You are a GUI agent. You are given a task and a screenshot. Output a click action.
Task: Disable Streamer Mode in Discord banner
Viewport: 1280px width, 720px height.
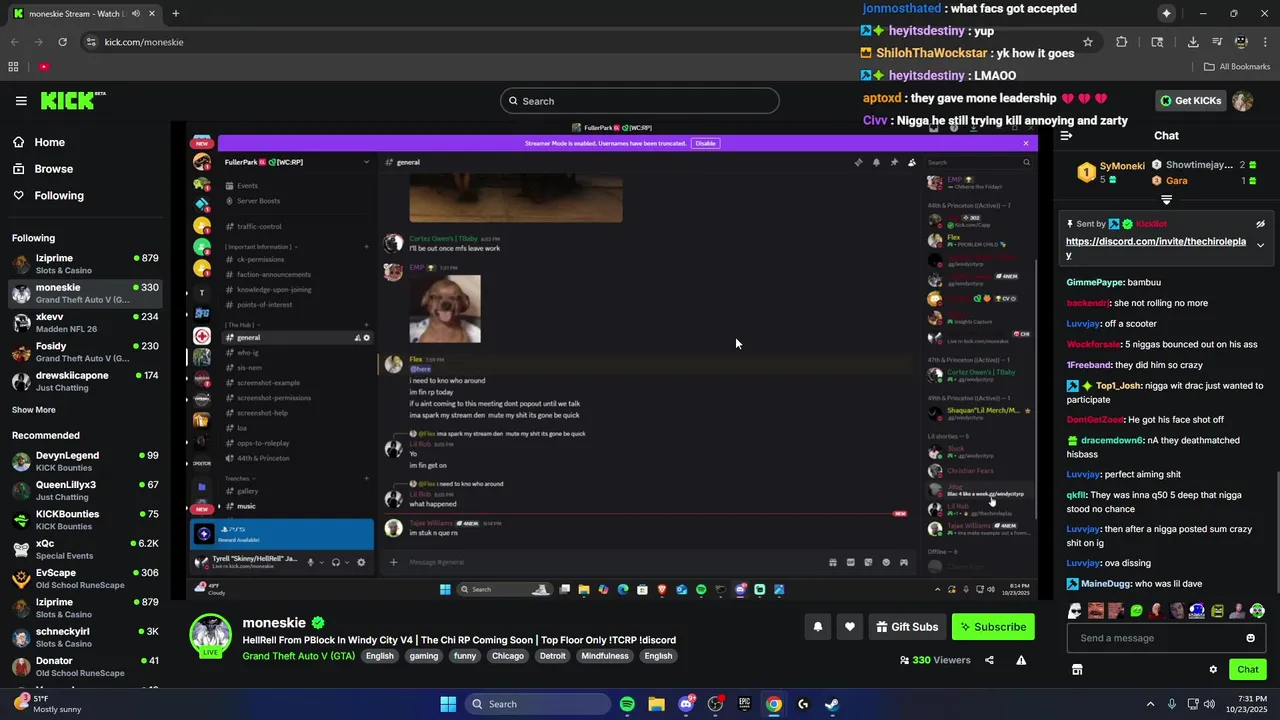(x=706, y=143)
